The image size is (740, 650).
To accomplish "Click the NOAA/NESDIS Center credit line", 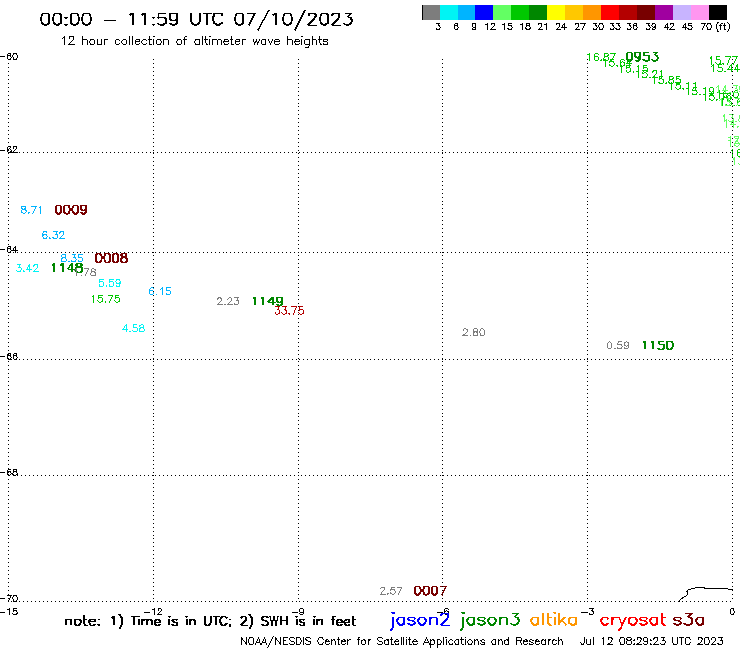I will pyautogui.click(x=402, y=642).
